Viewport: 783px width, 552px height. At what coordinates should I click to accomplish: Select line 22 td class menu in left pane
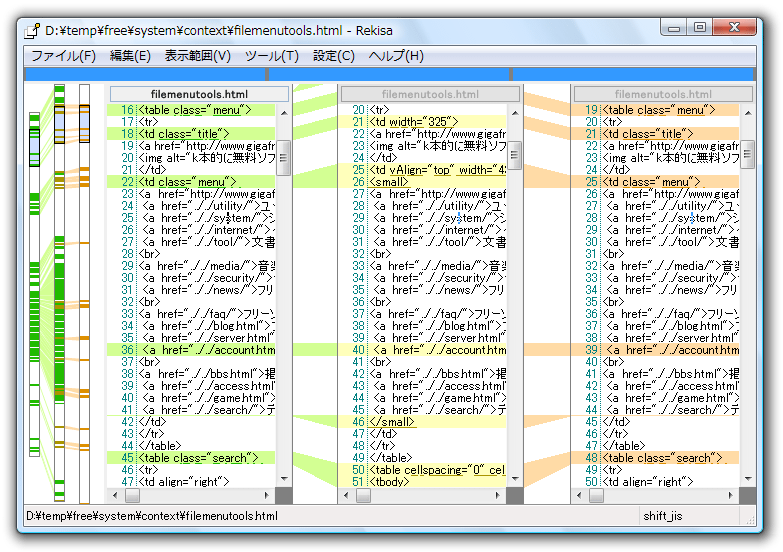click(x=191, y=182)
